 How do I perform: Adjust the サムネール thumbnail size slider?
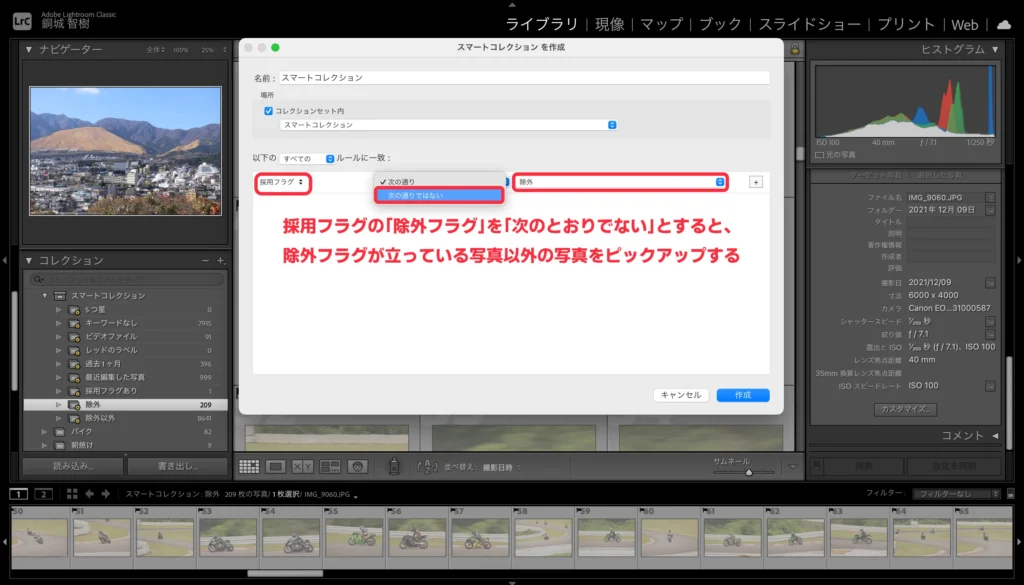pyautogui.click(x=749, y=472)
